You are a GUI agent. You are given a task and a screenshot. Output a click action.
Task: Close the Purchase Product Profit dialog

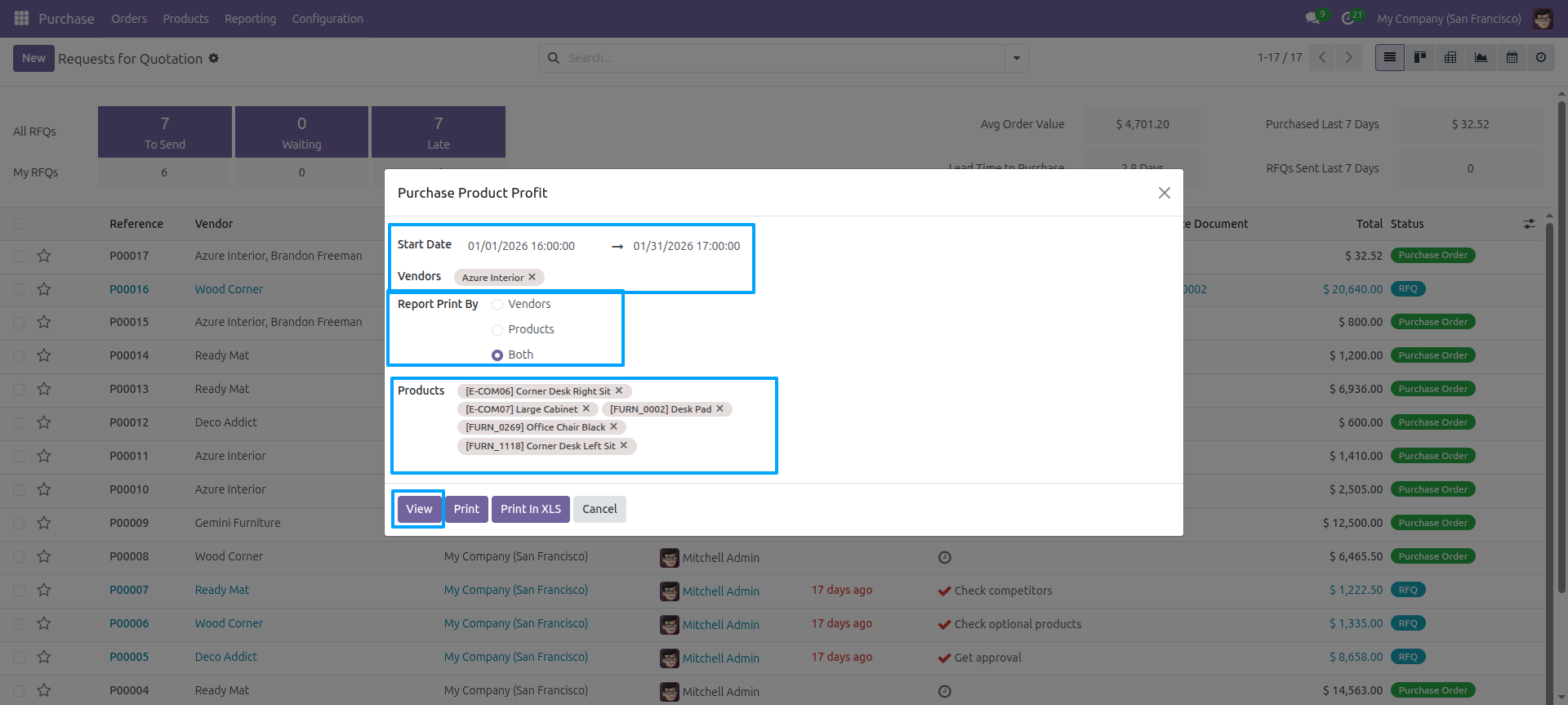tap(1165, 193)
